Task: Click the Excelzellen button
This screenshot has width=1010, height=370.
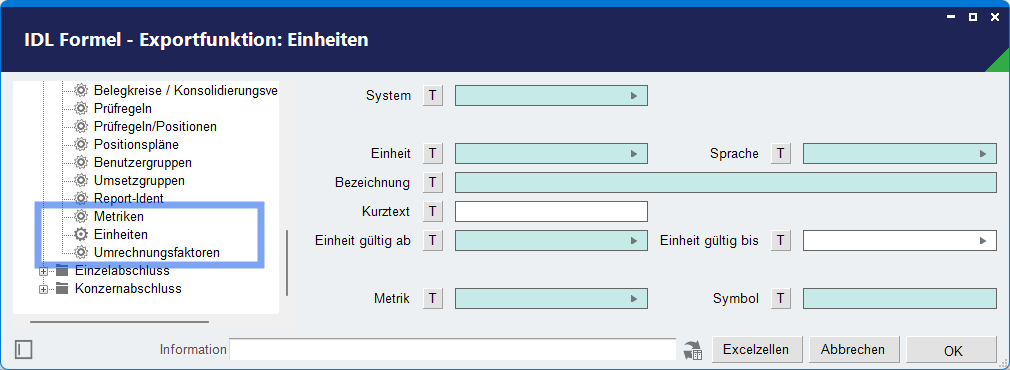Action: [x=756, y=350]
